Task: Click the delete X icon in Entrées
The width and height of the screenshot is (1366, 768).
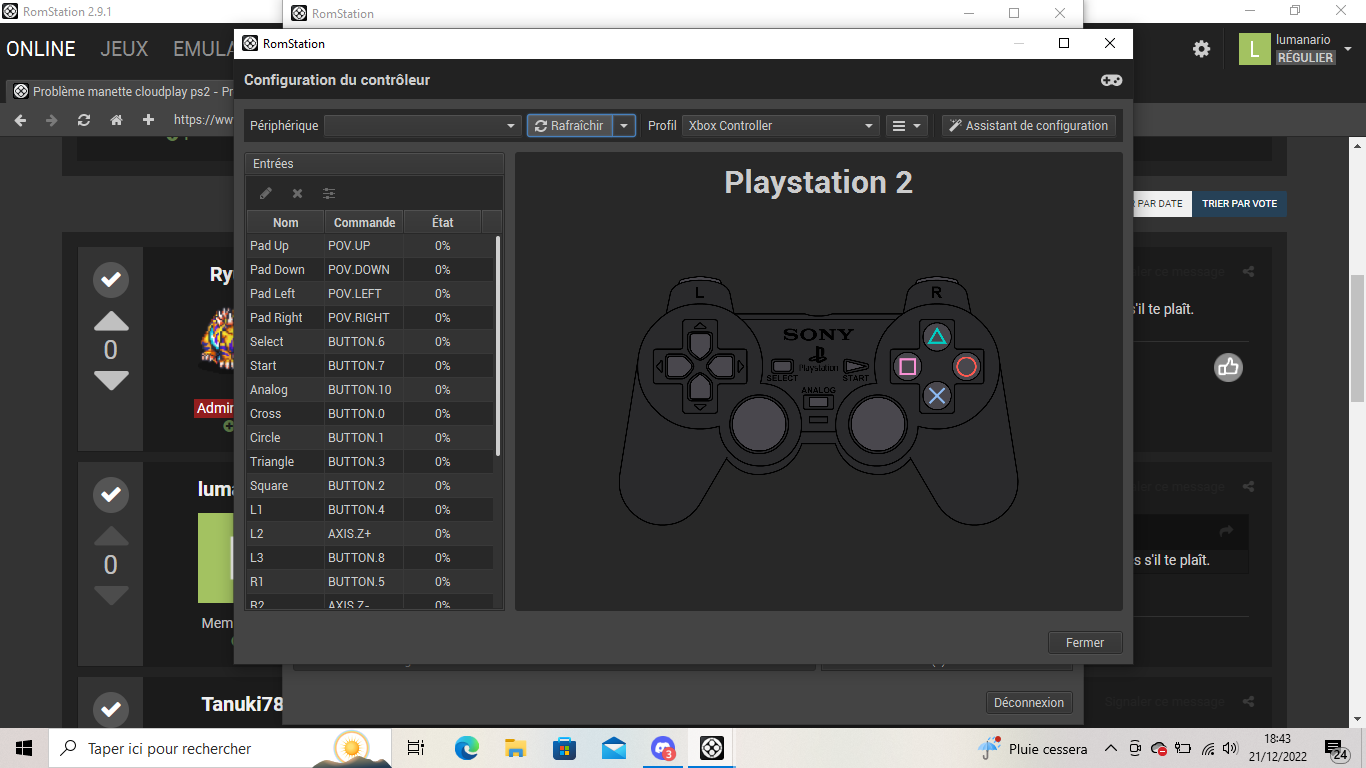Action: point(297,193)
